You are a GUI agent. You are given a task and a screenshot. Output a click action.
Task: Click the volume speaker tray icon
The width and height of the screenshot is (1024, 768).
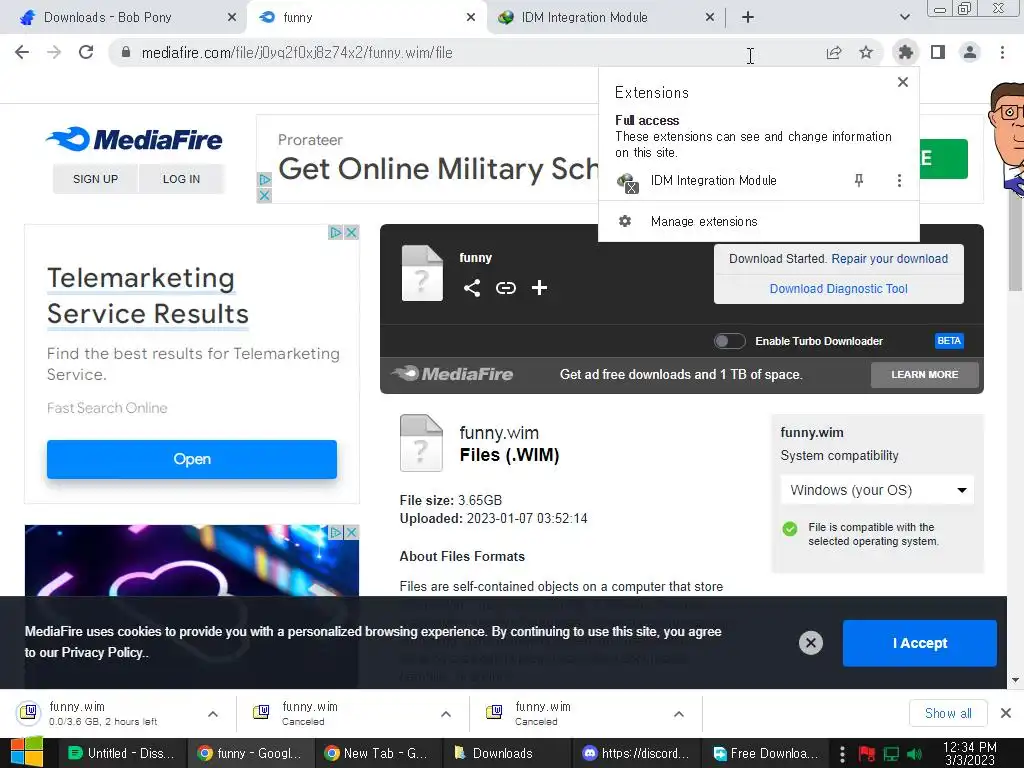tap(914, 754)
